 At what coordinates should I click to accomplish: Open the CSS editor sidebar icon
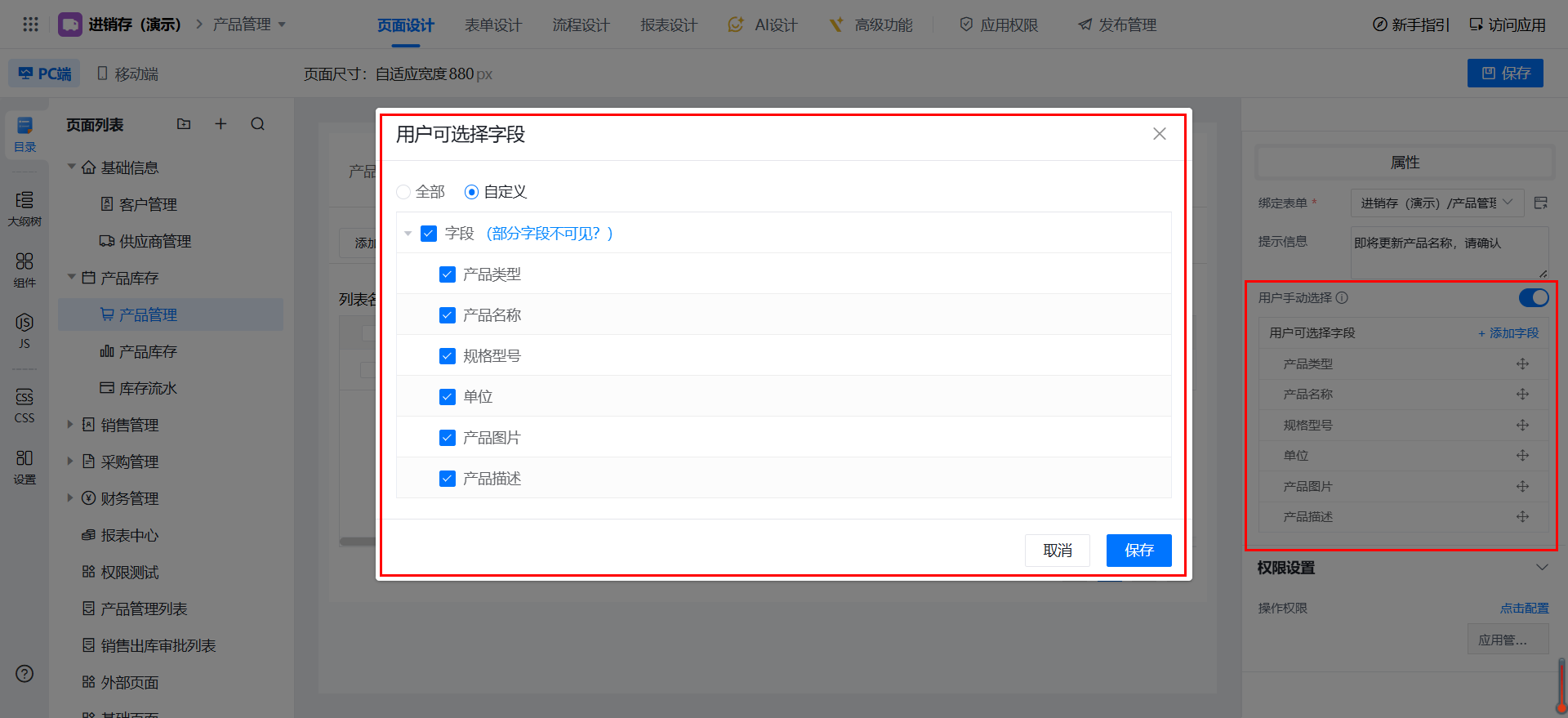pos(24,405)
